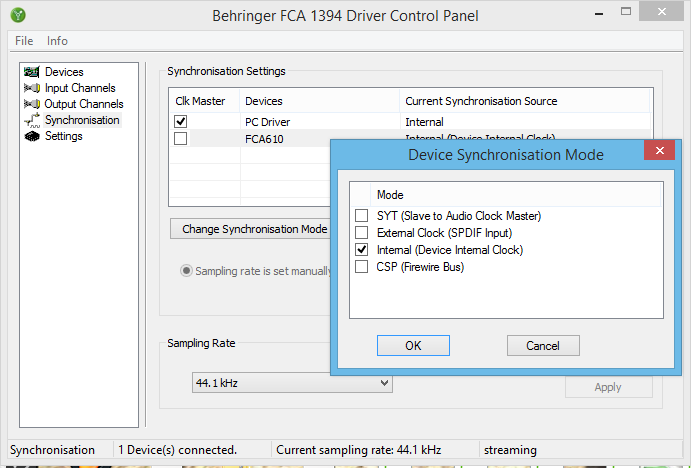Select Output Channels in the left list

(84, 104)
